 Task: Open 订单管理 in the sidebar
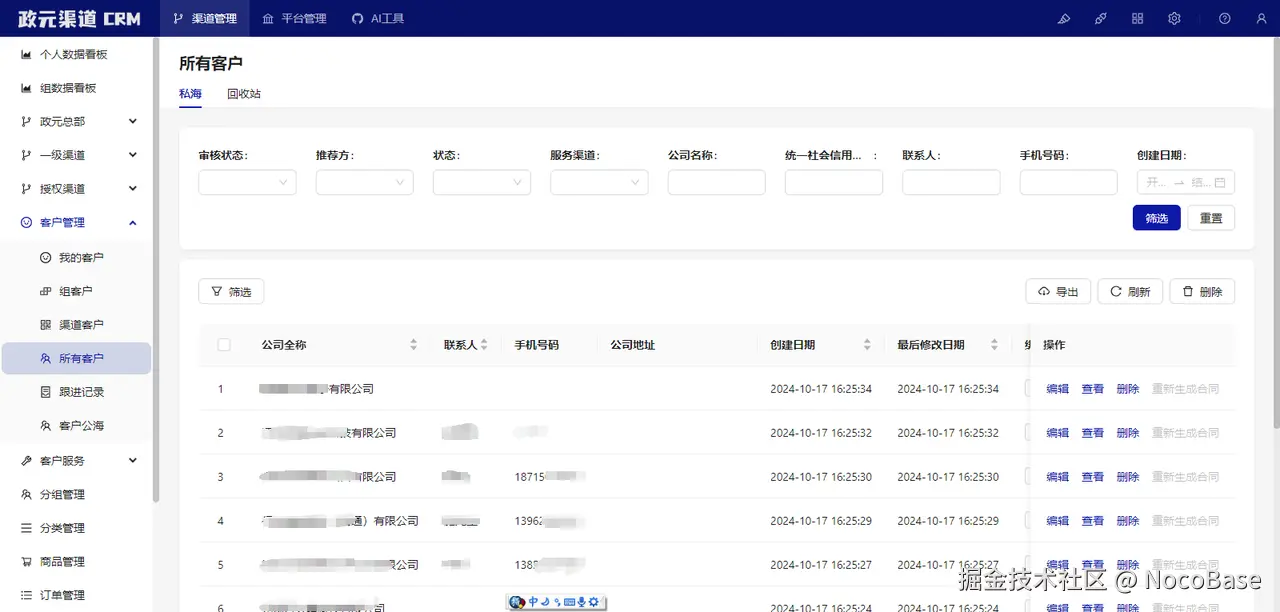[77, 595]
